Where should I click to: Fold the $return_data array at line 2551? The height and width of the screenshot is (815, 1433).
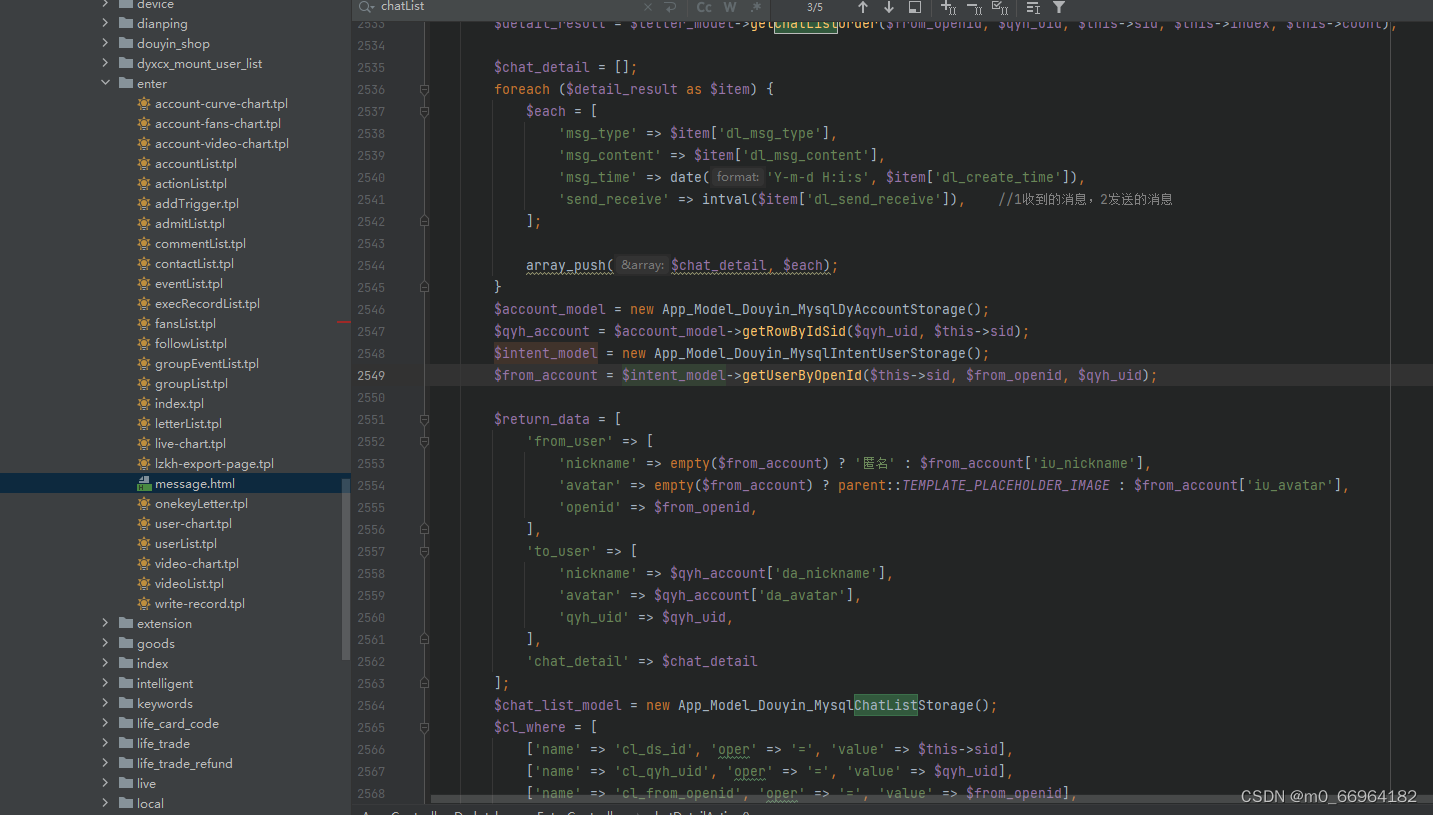point(425,419)
